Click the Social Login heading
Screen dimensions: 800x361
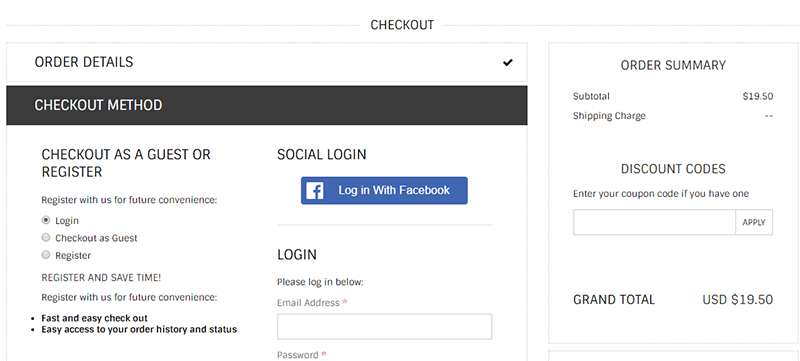[321, 154]
